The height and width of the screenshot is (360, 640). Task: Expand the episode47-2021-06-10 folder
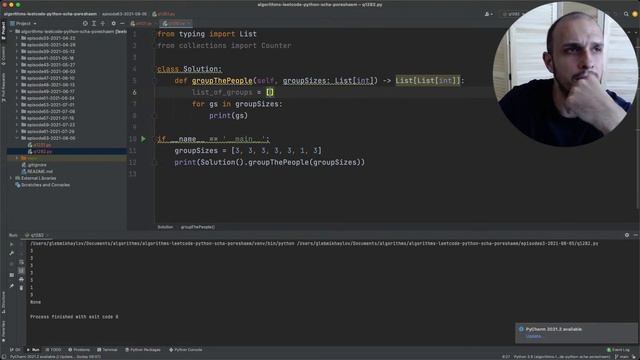pos(17,78)
